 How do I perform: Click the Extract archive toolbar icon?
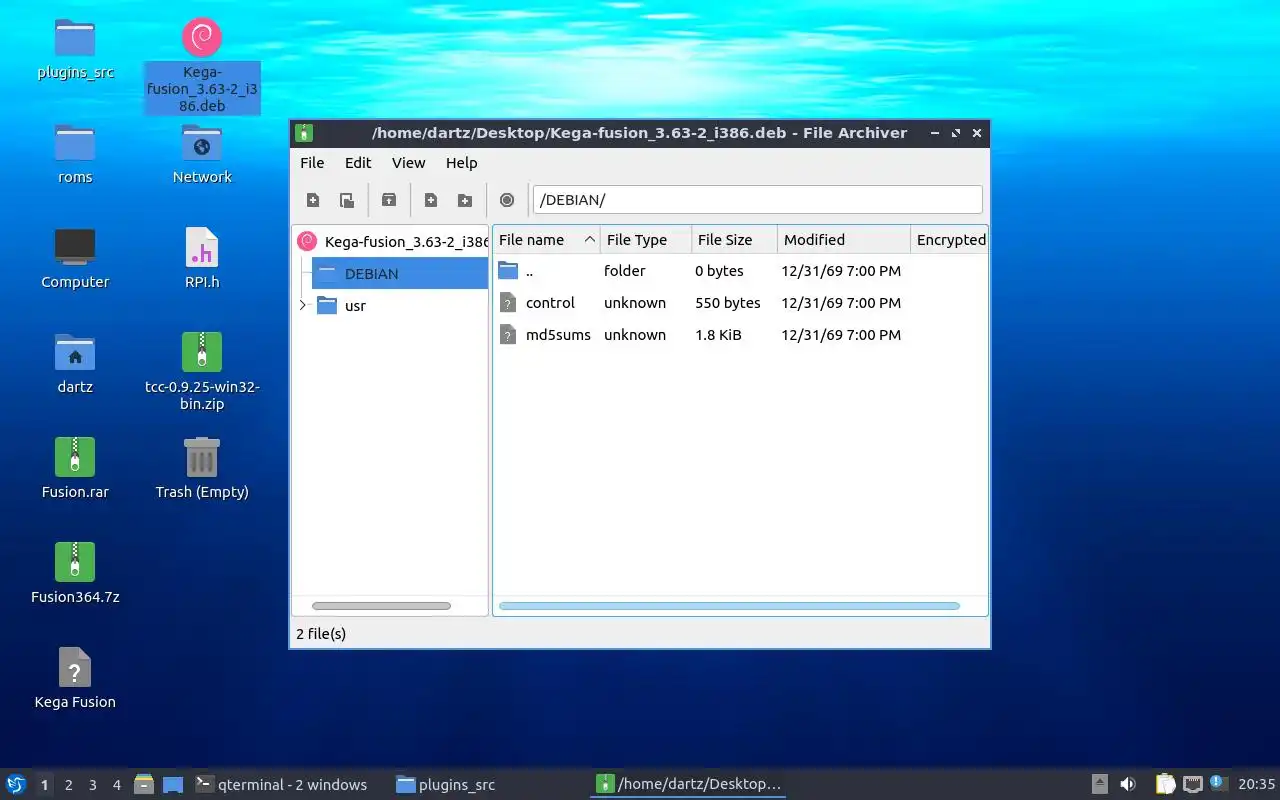click(389, 200)
